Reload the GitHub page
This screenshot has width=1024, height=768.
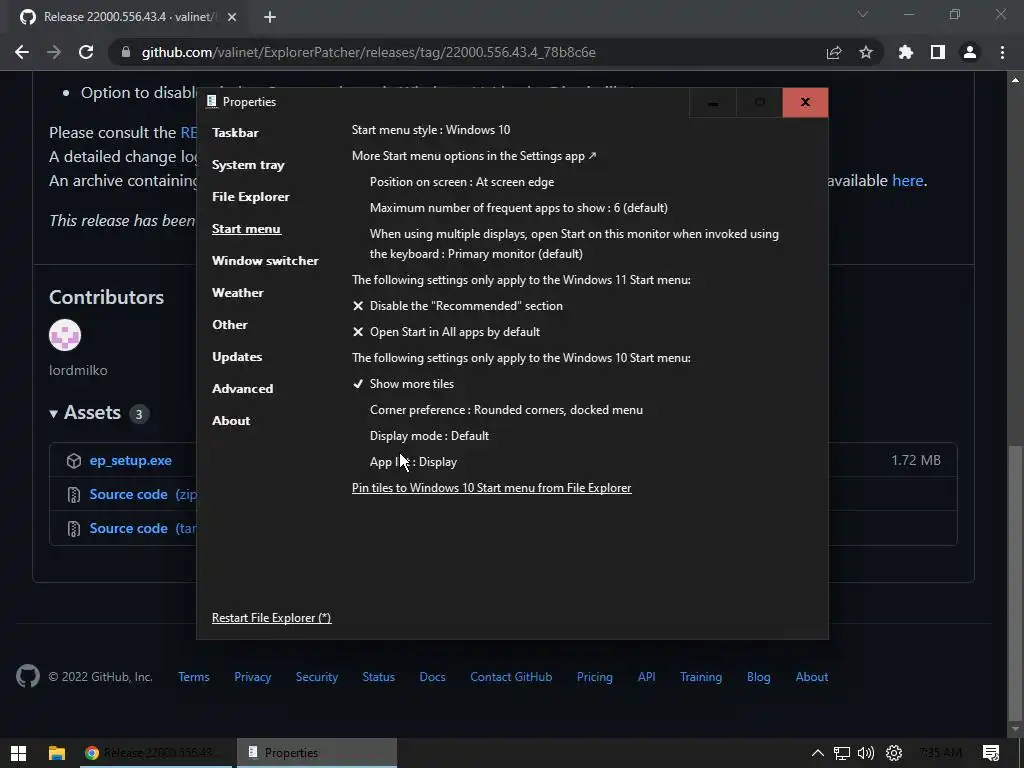point(86,52)
